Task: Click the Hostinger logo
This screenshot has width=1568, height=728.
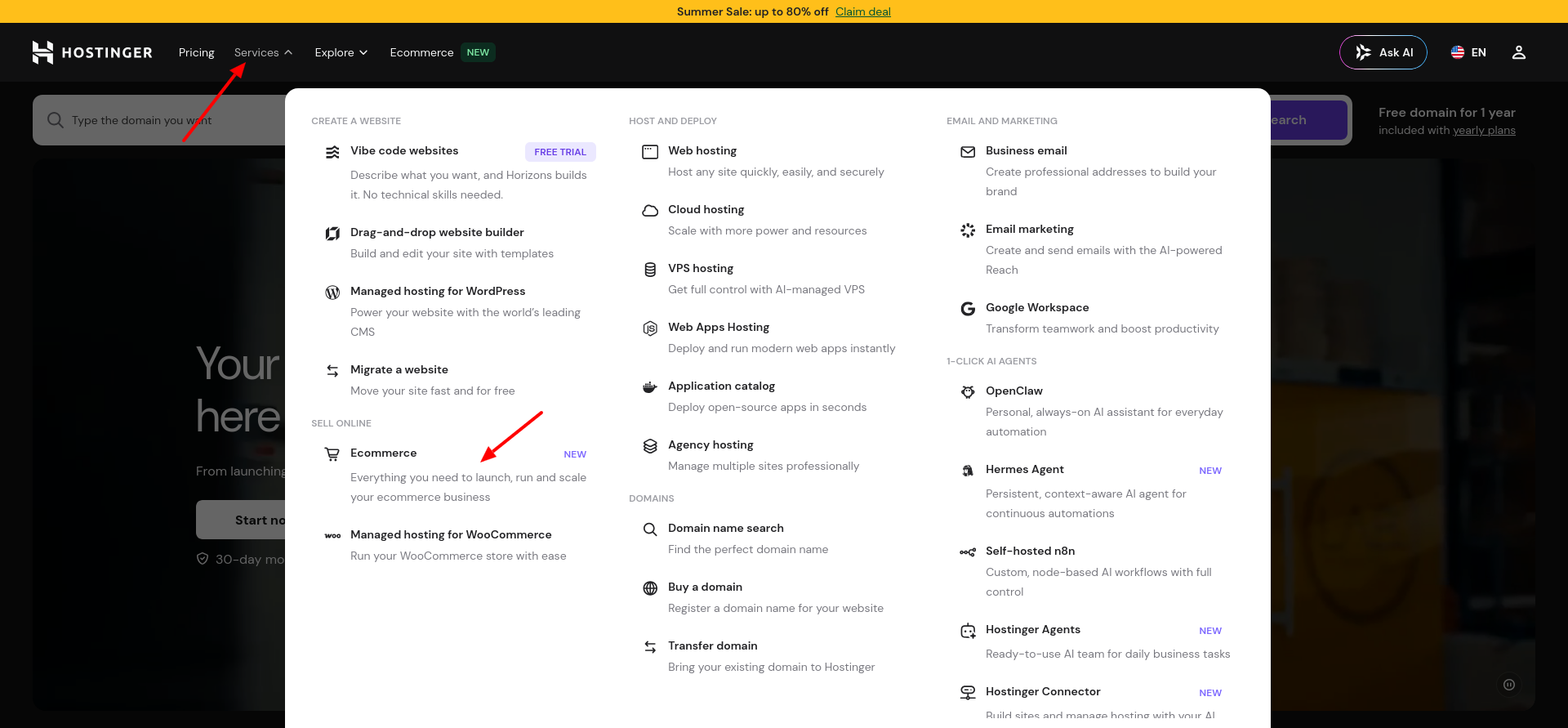Action: pyautogui.click(x=92, y=52)
